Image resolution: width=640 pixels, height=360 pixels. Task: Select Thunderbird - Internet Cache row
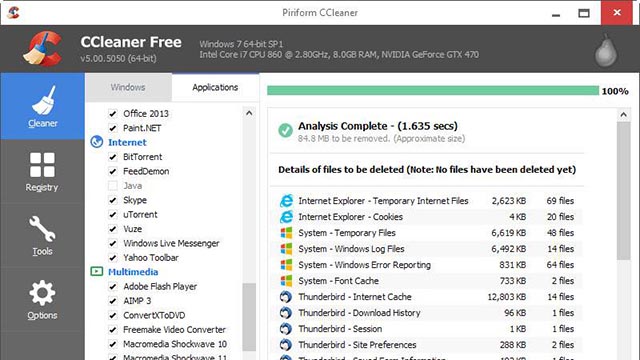(x=427, y=297)
